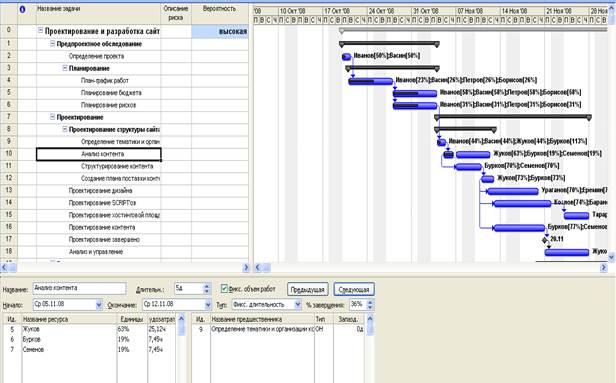Screen dimensions: 616x383
Task: Collapse the 'Проектирование и разработка сайта' summary task
Action: tap(40, 31)
